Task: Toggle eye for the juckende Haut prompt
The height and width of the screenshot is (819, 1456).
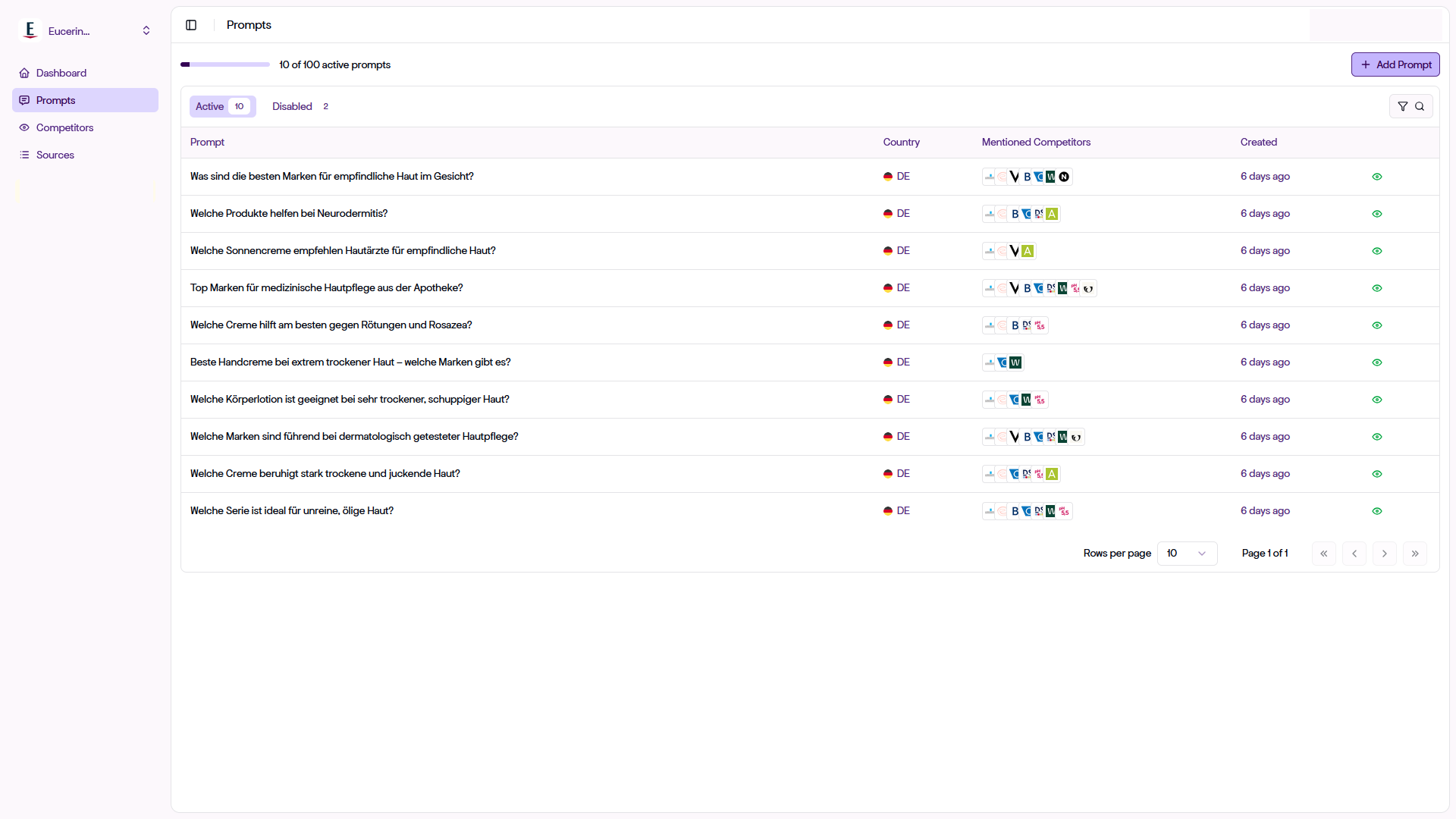Action: tap(1377, 474)
